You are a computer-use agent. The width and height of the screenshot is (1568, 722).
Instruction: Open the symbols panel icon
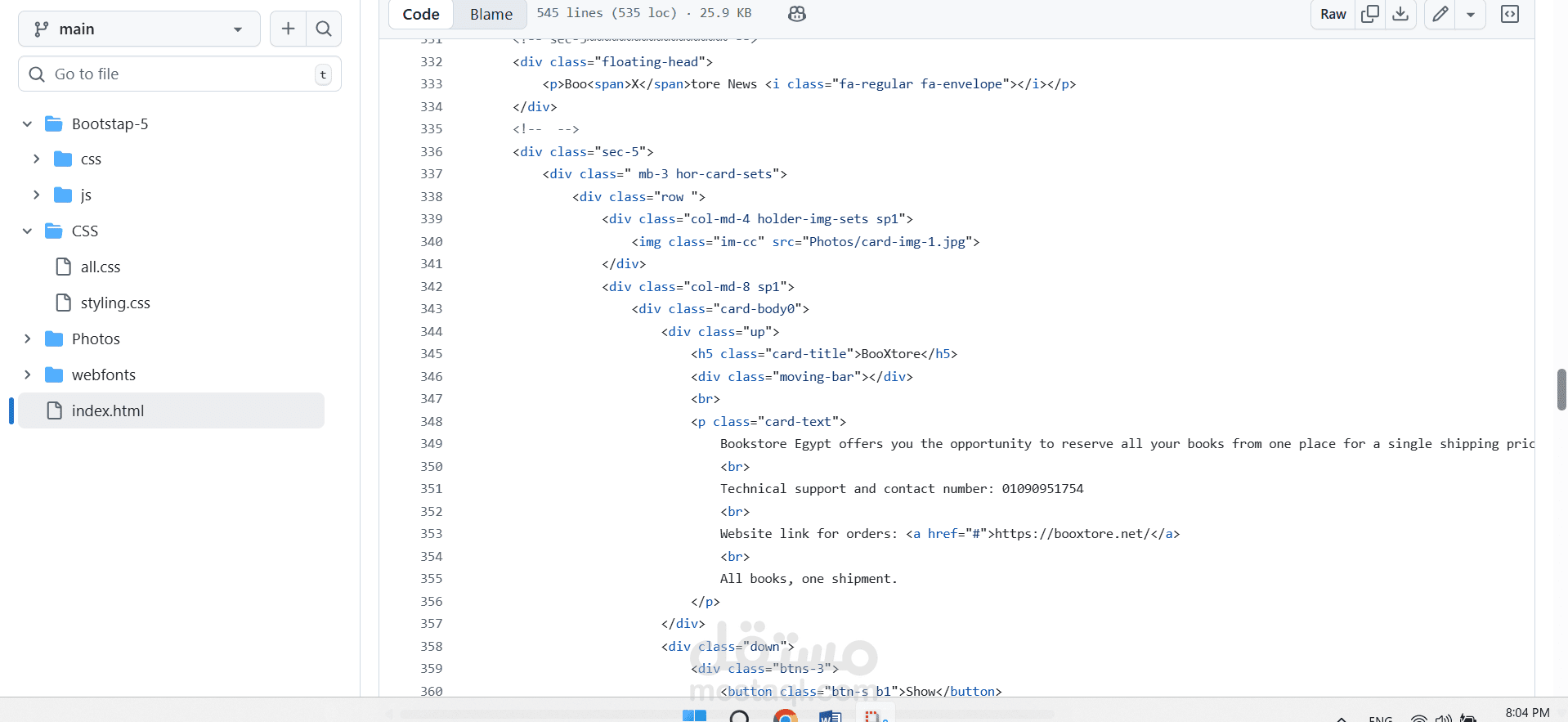click(x=1510, y=14)
